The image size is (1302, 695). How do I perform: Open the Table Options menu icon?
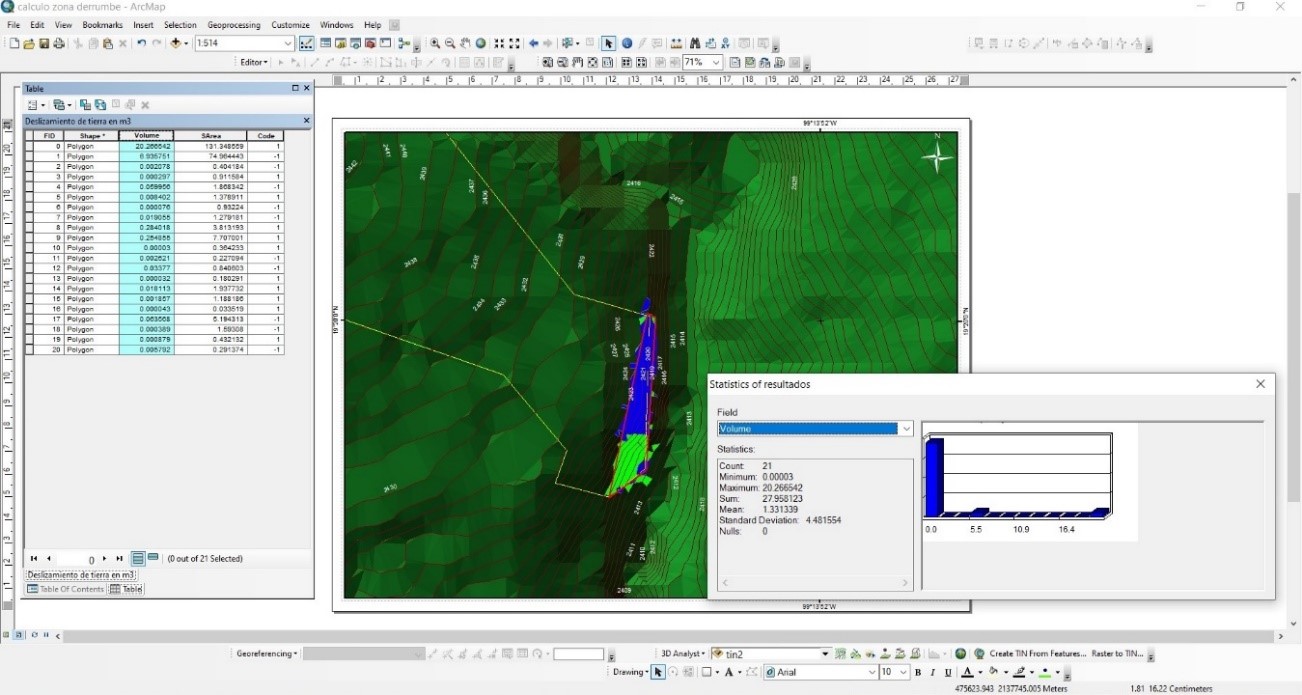pos(35,105)
